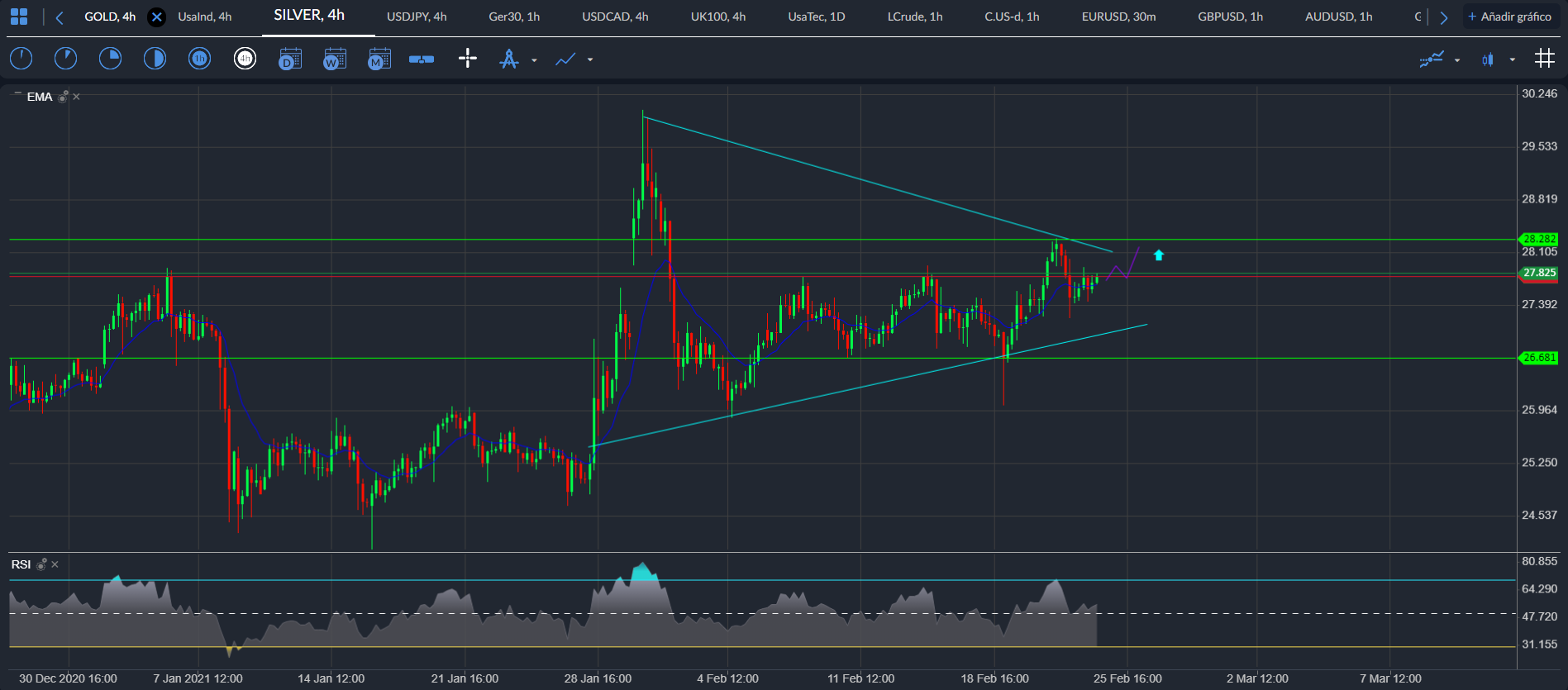The width and height of the screenshot is (1568, 690).
Task: Click the Añadir gráfico button
Action: pyautogui.click(x=1509, y=17)
